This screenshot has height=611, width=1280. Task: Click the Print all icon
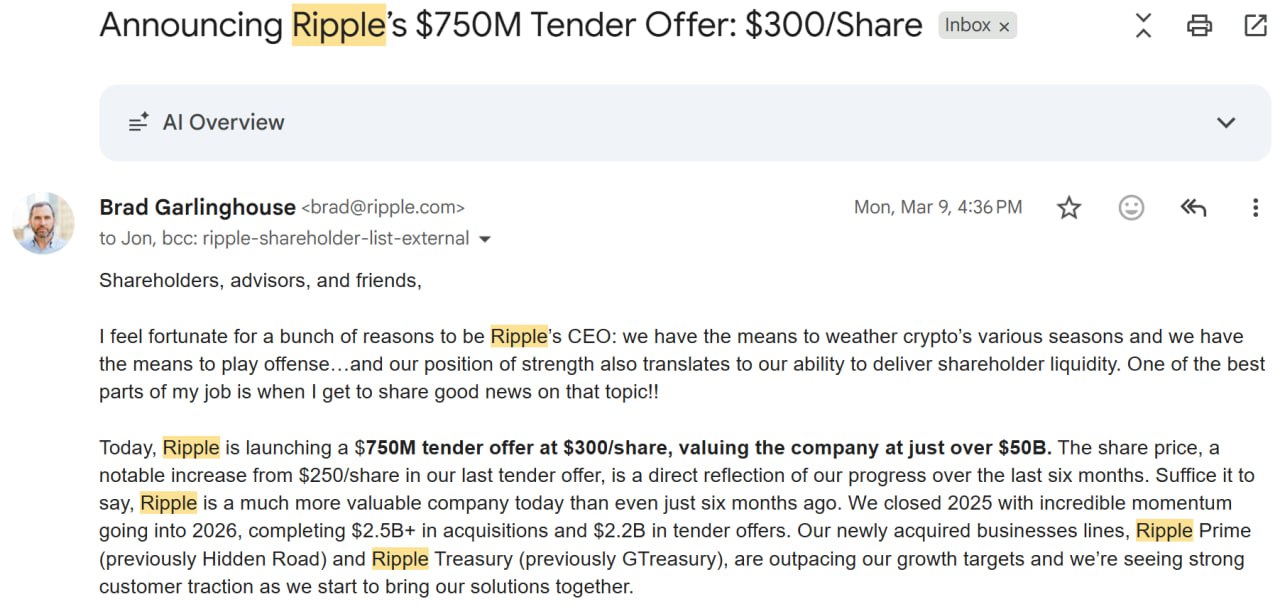coord(1199,26)
